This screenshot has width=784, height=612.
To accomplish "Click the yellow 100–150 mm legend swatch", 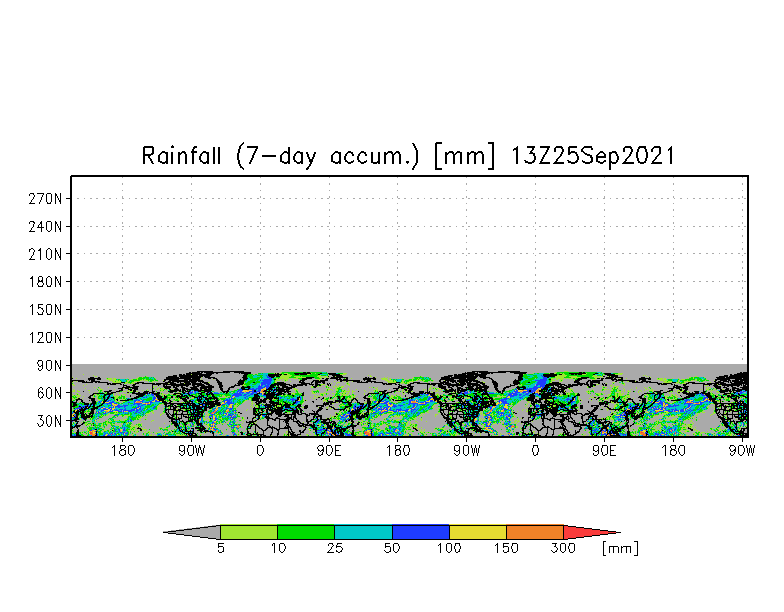I will pos(478,532).
